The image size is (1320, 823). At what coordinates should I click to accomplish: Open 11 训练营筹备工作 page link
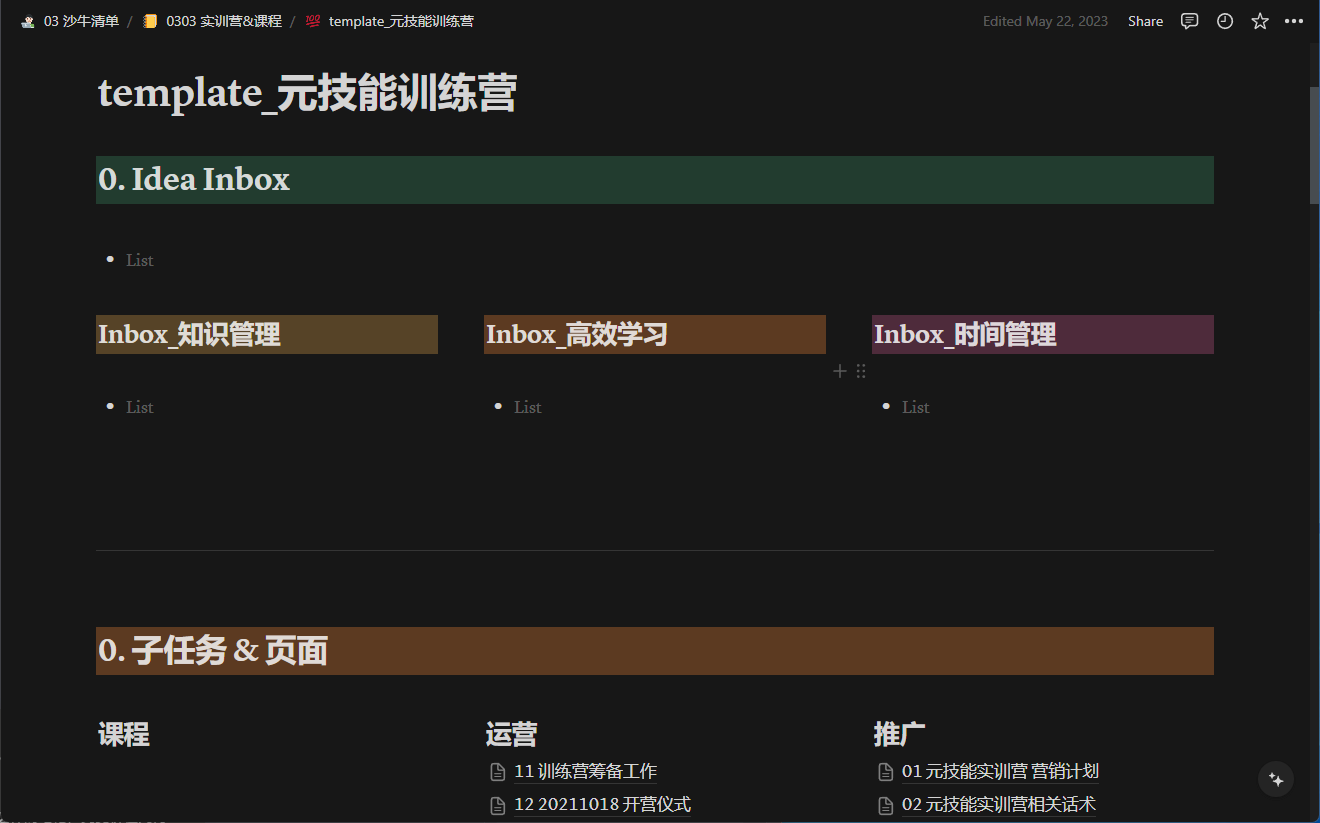(586, 772)
